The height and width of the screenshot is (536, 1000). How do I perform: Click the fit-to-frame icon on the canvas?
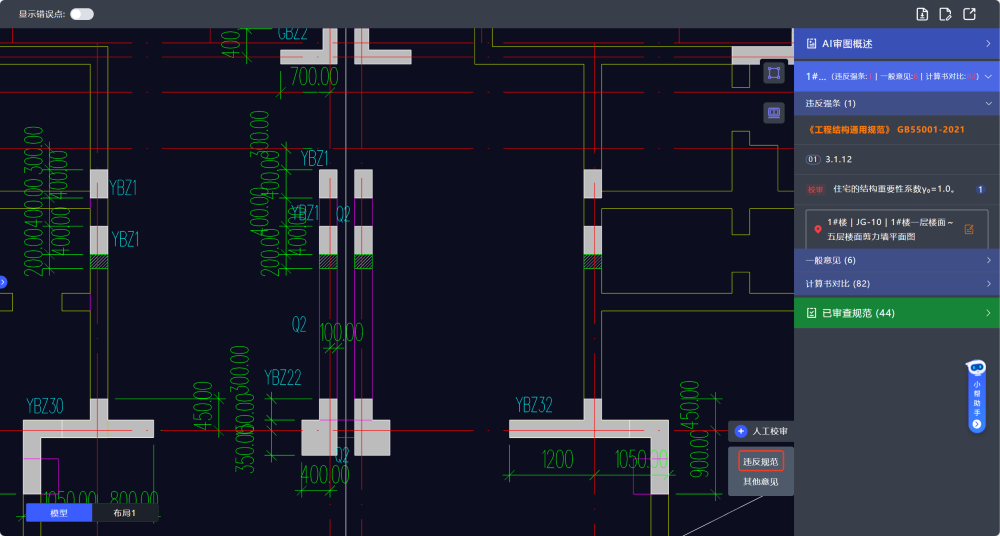point(773,73)
